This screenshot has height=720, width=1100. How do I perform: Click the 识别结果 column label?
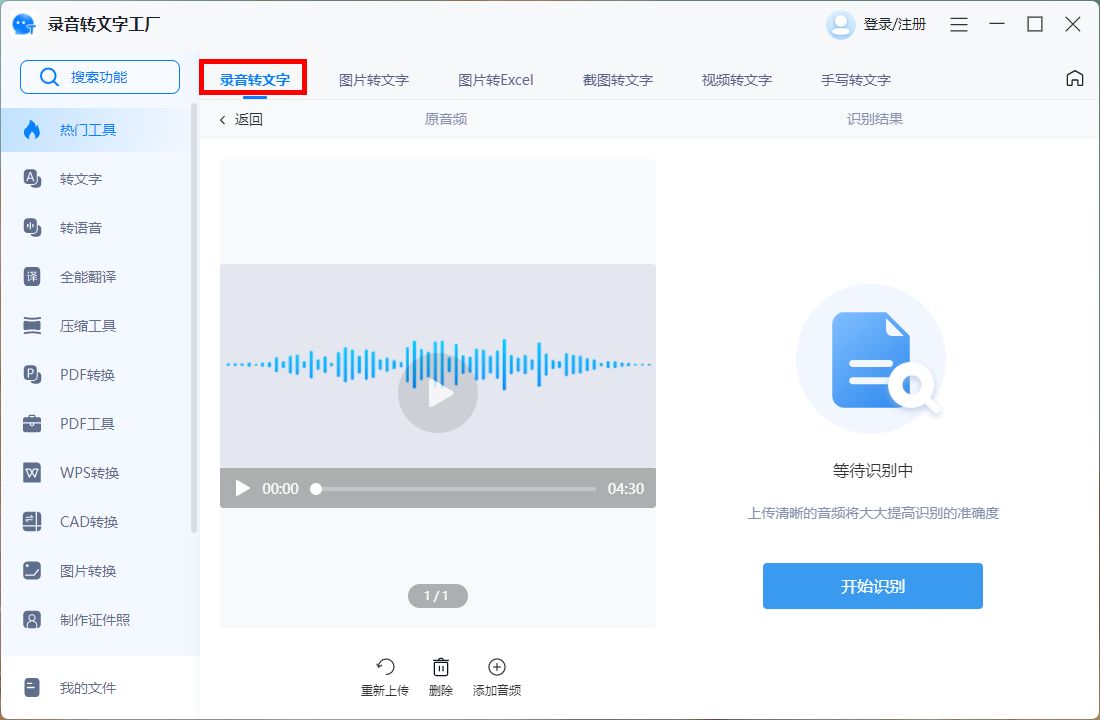tap(874, 119)
